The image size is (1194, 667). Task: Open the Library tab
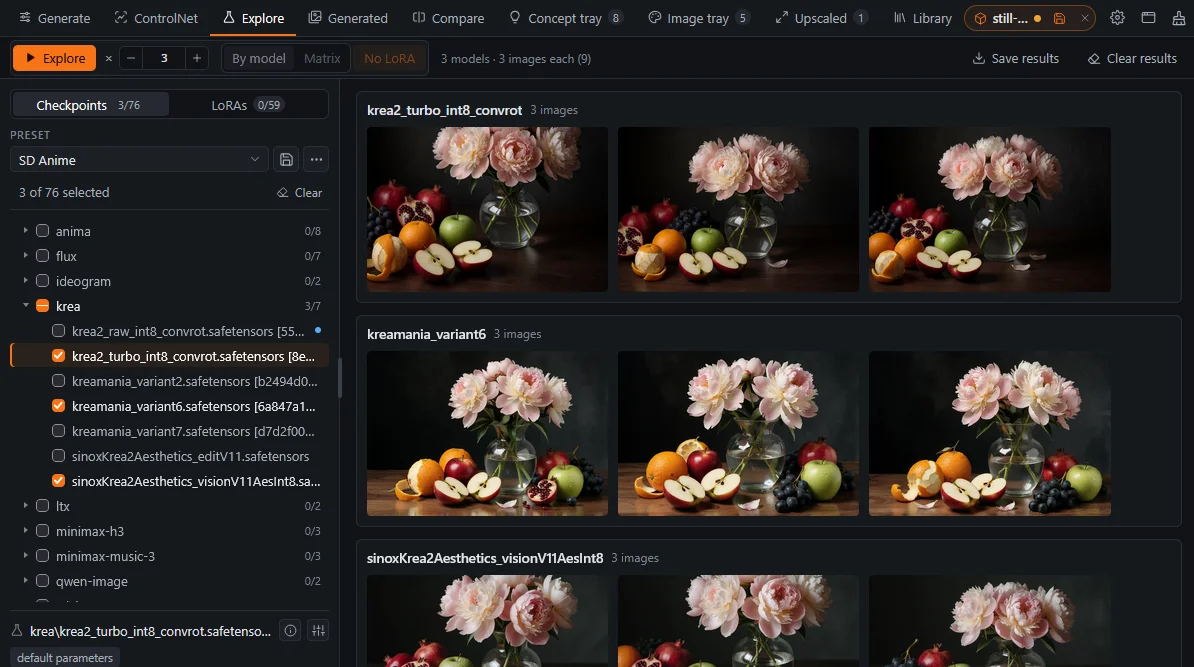tap(922, 18)
